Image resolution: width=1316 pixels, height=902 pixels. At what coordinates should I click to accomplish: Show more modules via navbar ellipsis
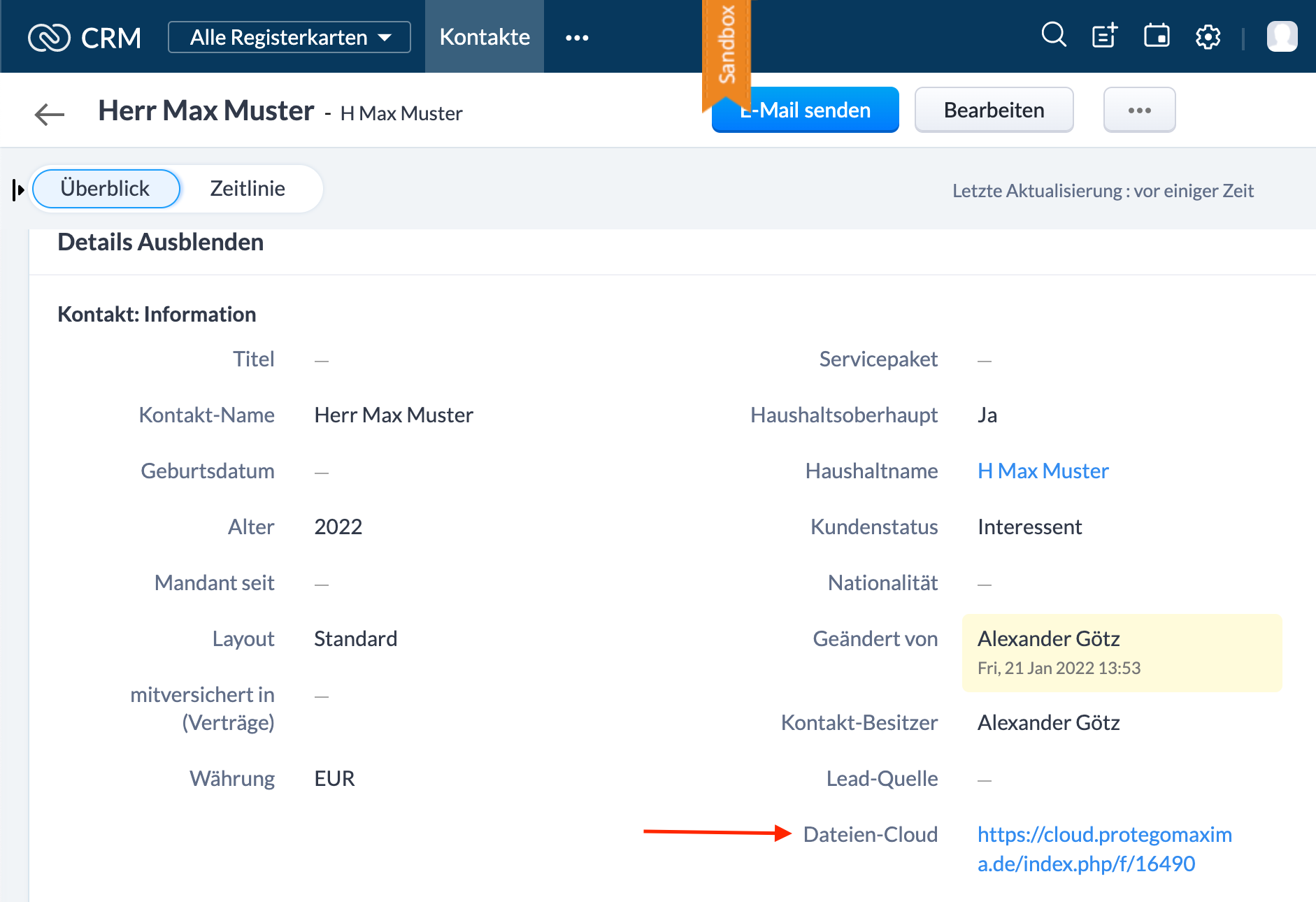[x=577, y=38]
